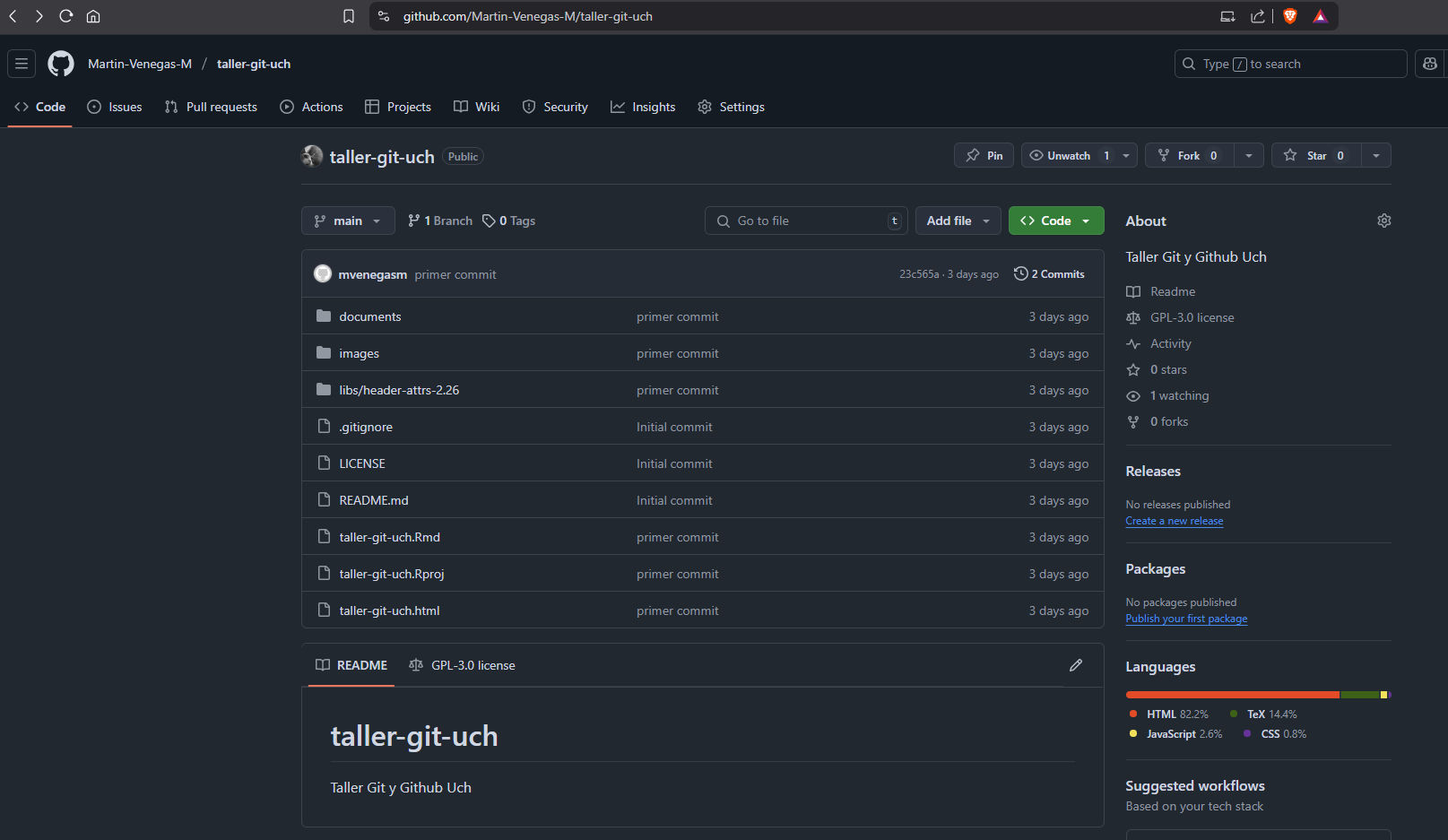Open the hamburger navigation menu
This screenshot has width=1448, height=840.
point(22,64)
